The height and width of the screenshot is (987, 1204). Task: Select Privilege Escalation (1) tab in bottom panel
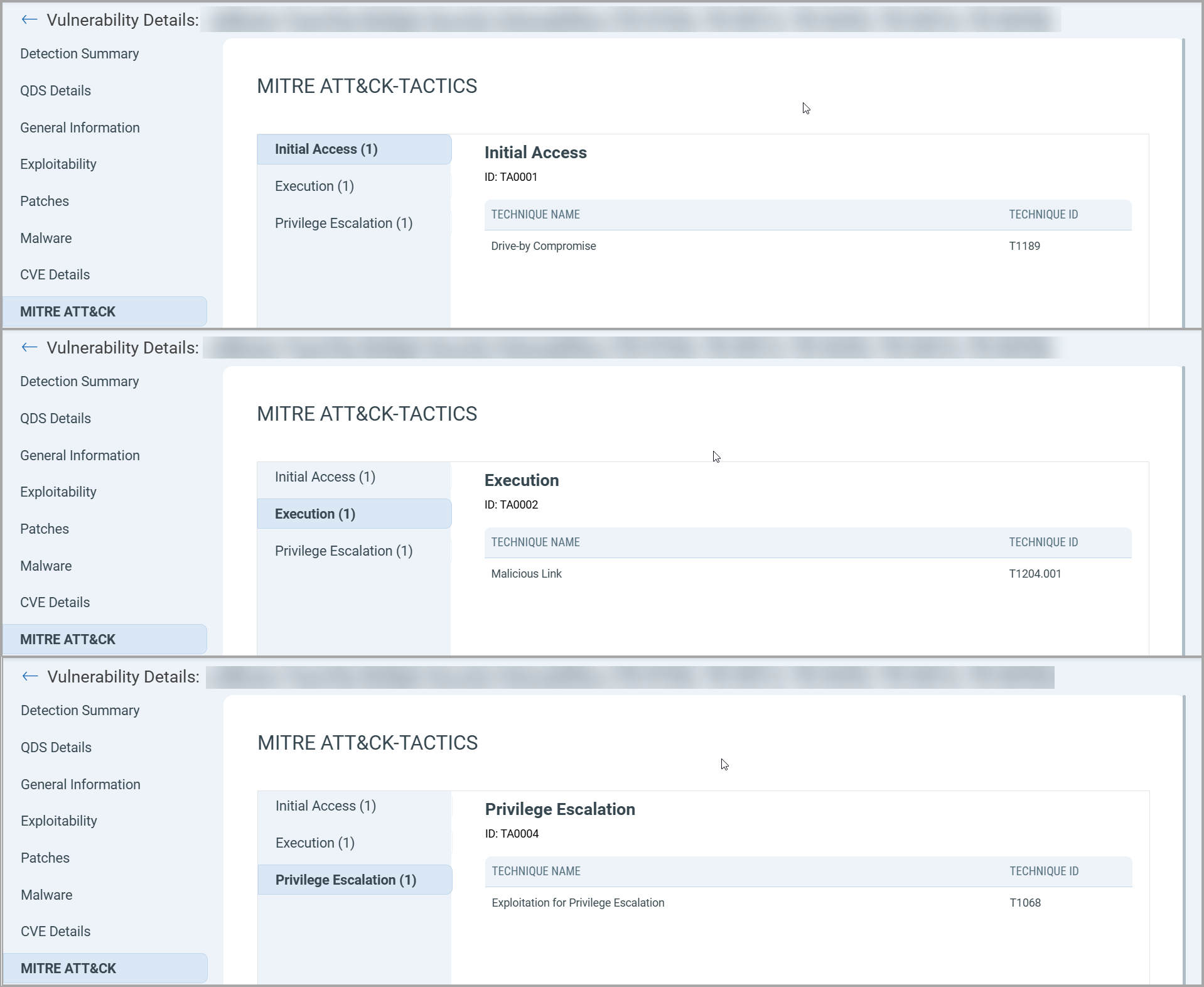[x=355, y=880]
